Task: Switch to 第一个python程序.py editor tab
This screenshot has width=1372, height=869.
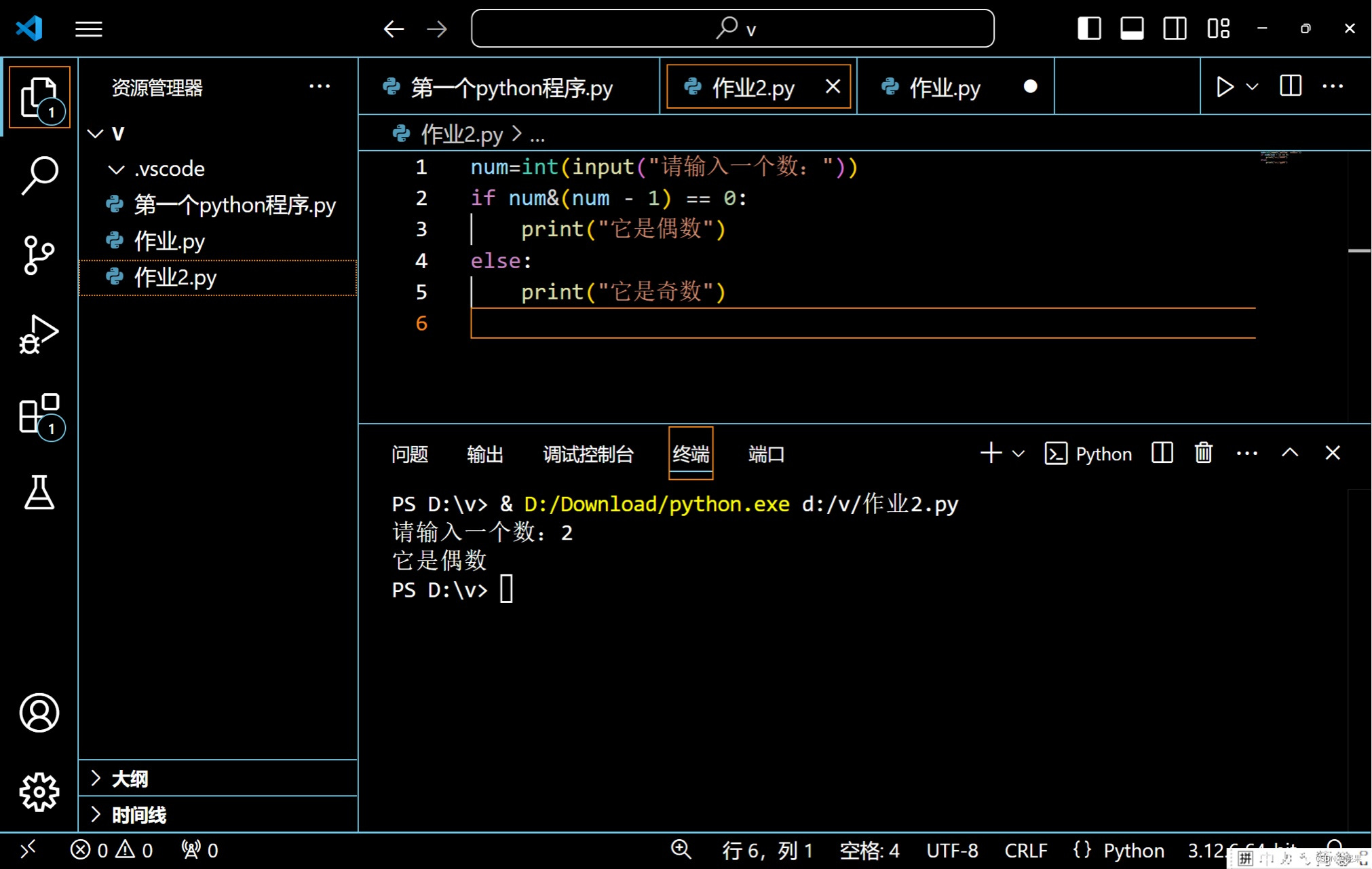Action: click(x=509, y=87)
